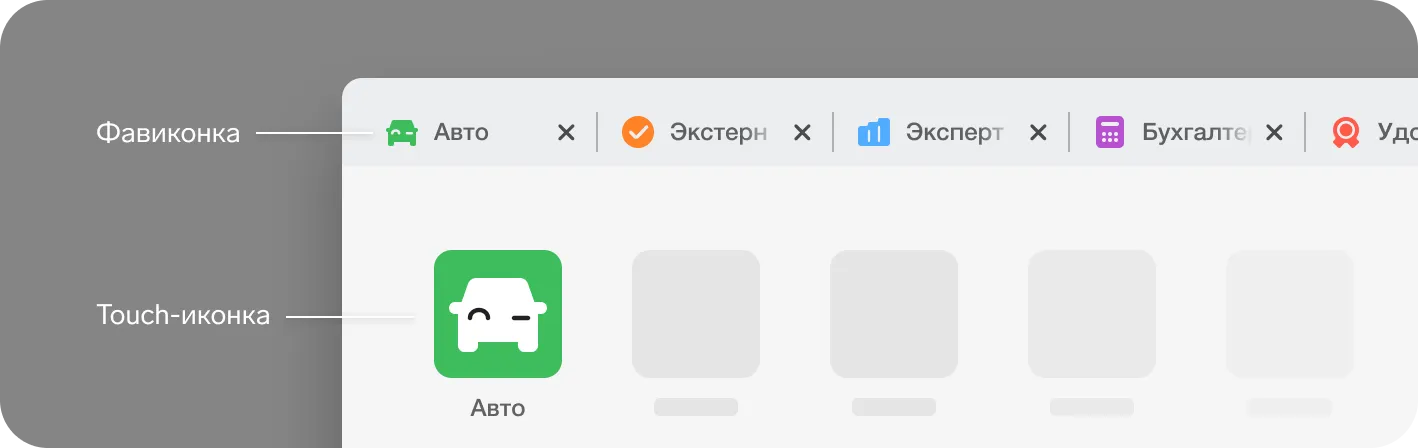The height and width of the screenshot is (448, 1418).
Task: Click the green car favicon on Авто tab
Action: point(402,132)
